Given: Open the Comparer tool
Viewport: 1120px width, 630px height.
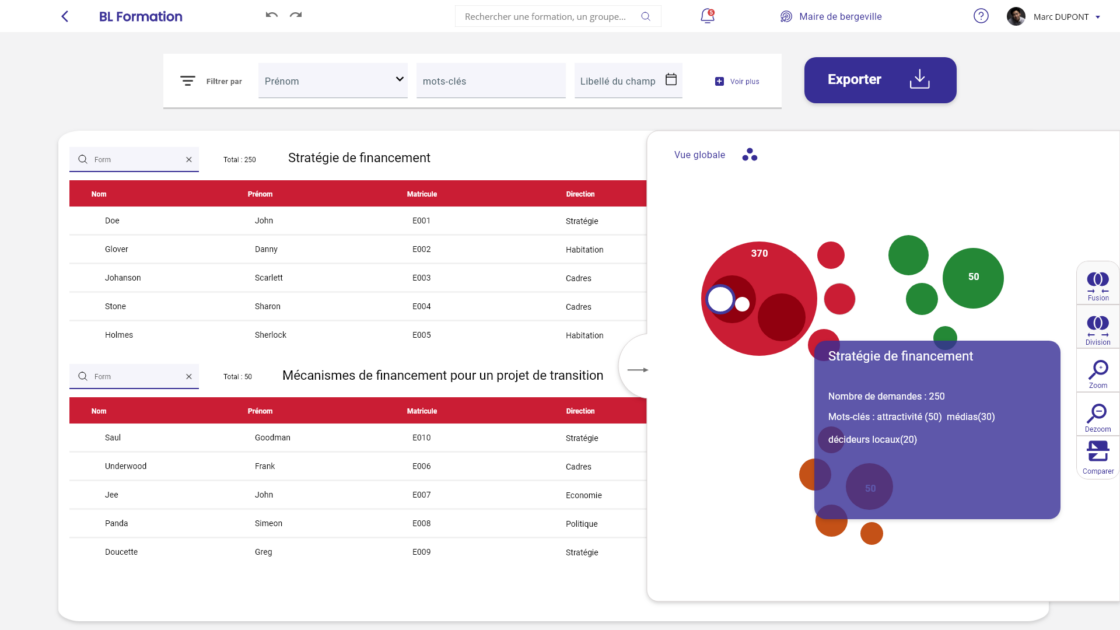Looking at the screenshot, I should point(1098,455).
